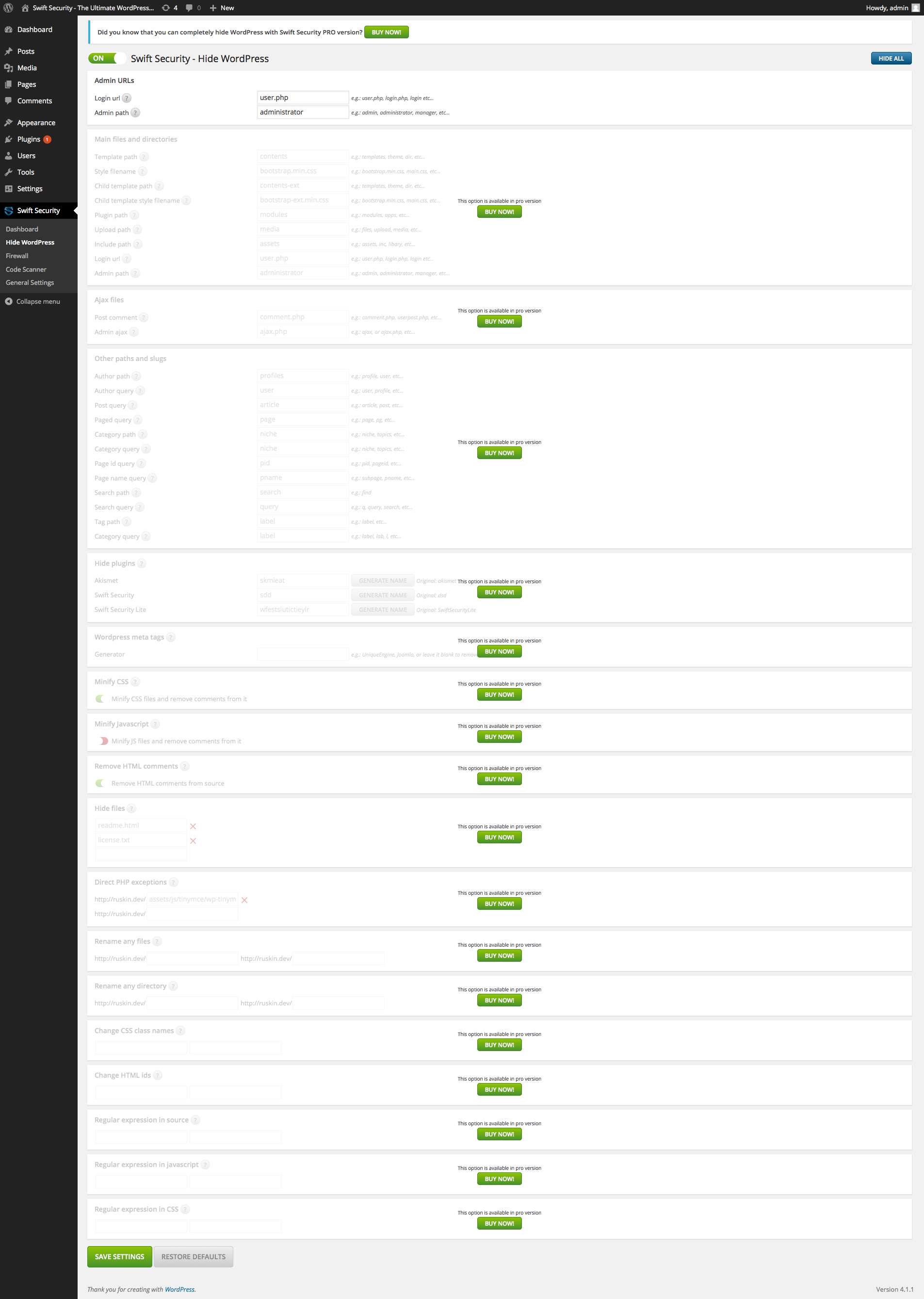Toggle Minify CSS files switch
The height and width of the screenshot is (1299, 924).
point(100,699)
